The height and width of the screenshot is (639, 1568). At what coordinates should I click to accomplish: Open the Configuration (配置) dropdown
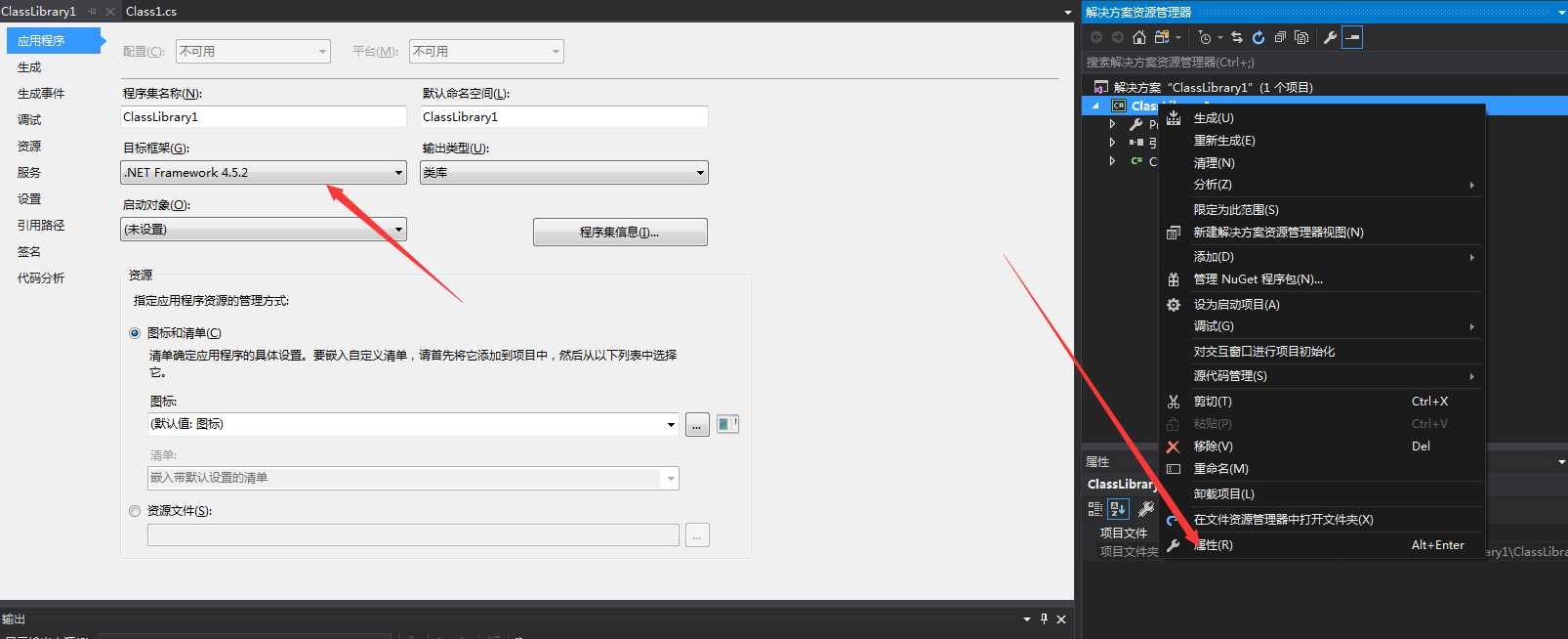[254, 51]
